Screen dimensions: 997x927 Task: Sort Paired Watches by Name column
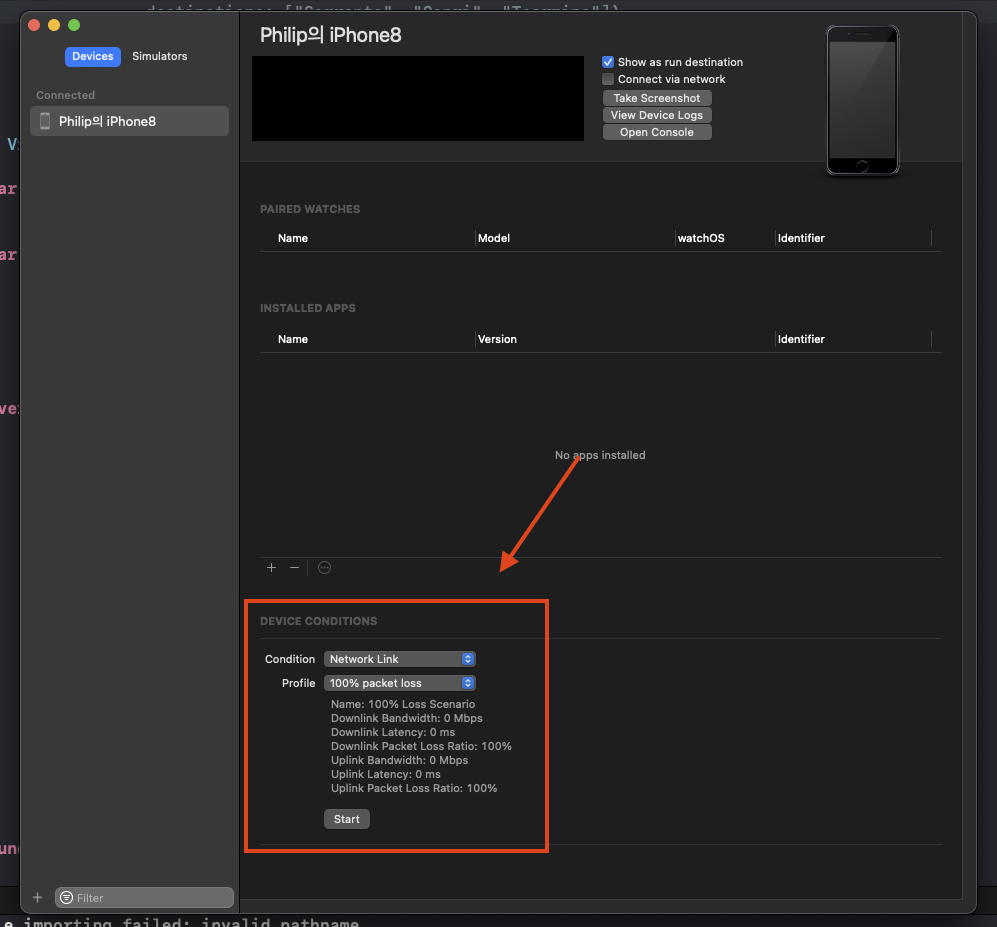click(x=292, y=238)
